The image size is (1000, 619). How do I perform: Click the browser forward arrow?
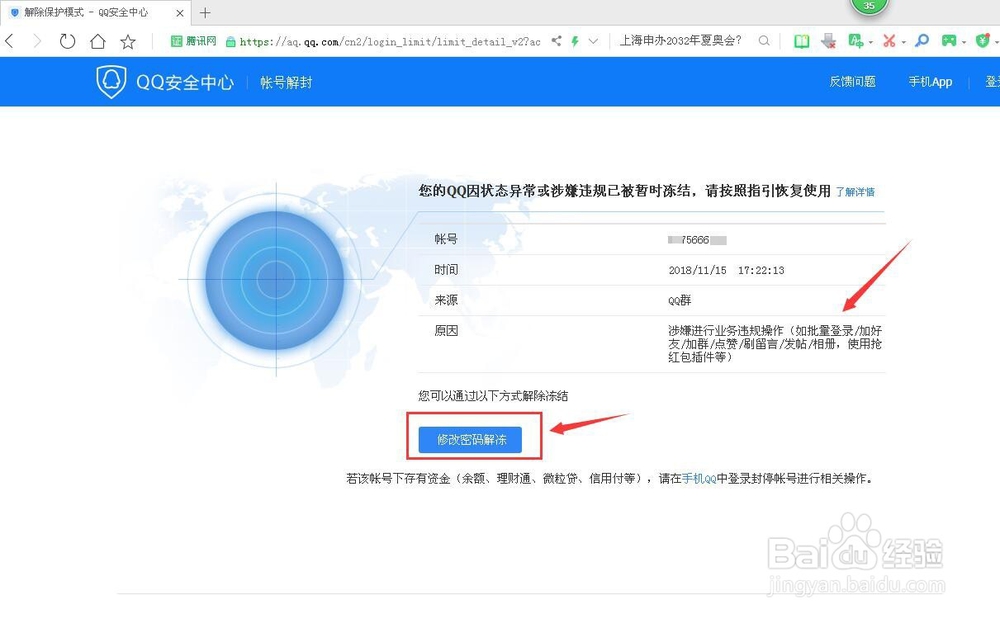coord(37,41)
